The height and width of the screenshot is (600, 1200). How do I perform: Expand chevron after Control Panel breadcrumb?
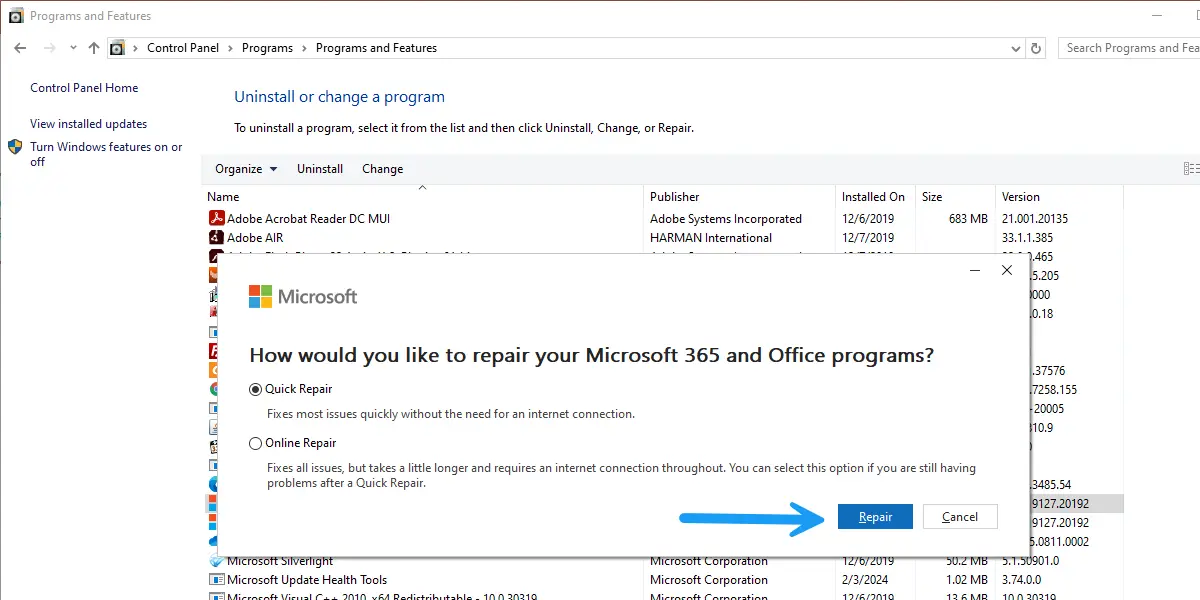pyautogui.click(x=230, y=48)
